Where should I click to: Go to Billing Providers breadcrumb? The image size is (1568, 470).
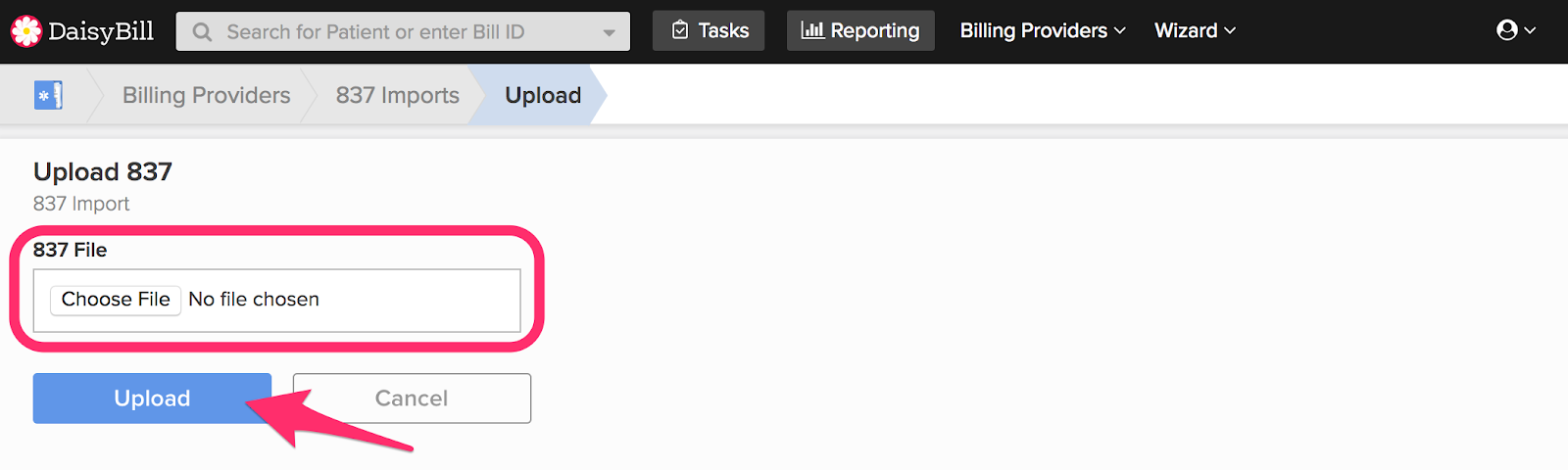[207, 95]
